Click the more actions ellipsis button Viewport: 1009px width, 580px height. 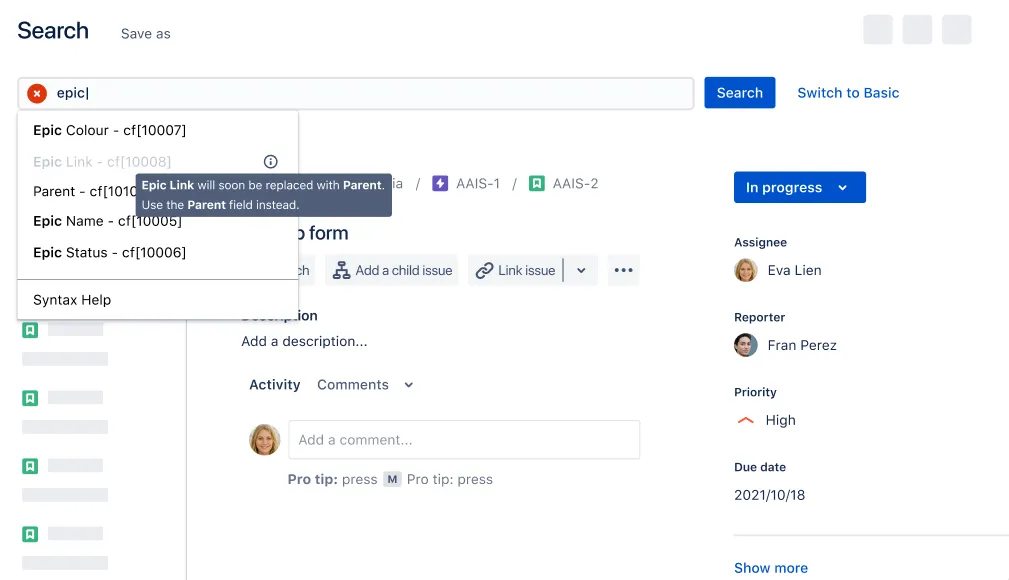click(x=624, y=270)
